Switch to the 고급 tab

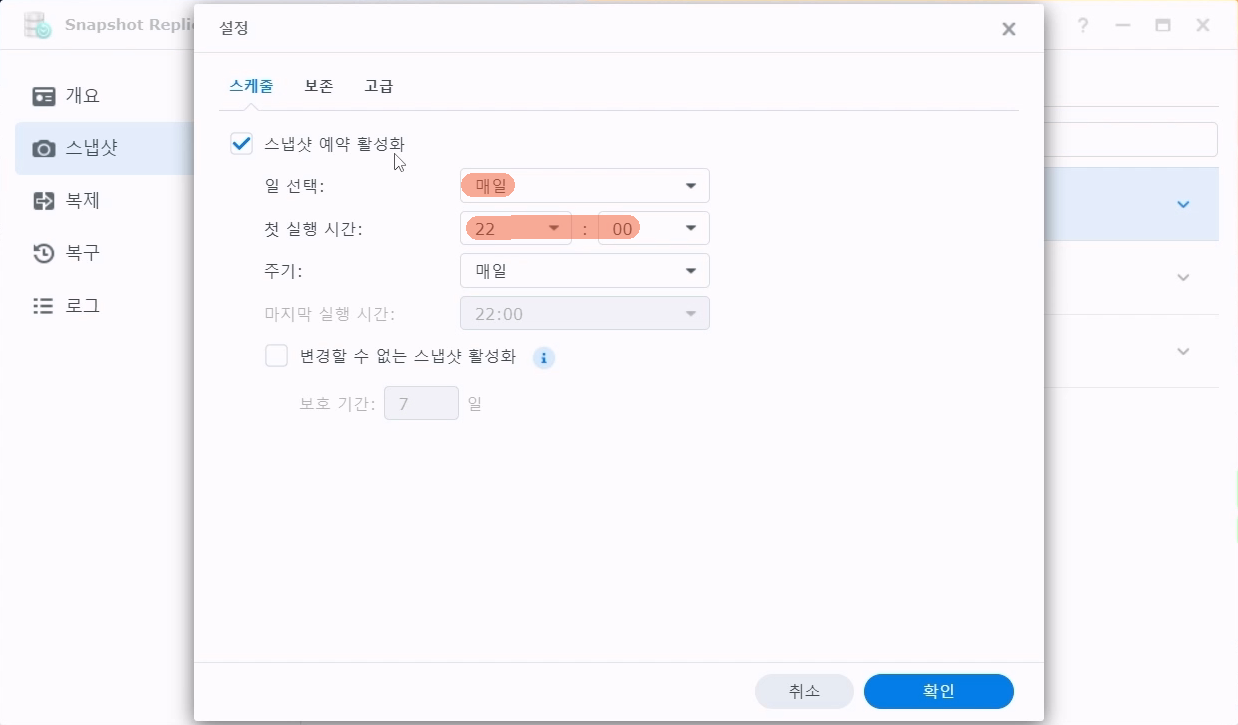[x=379, y=86]
